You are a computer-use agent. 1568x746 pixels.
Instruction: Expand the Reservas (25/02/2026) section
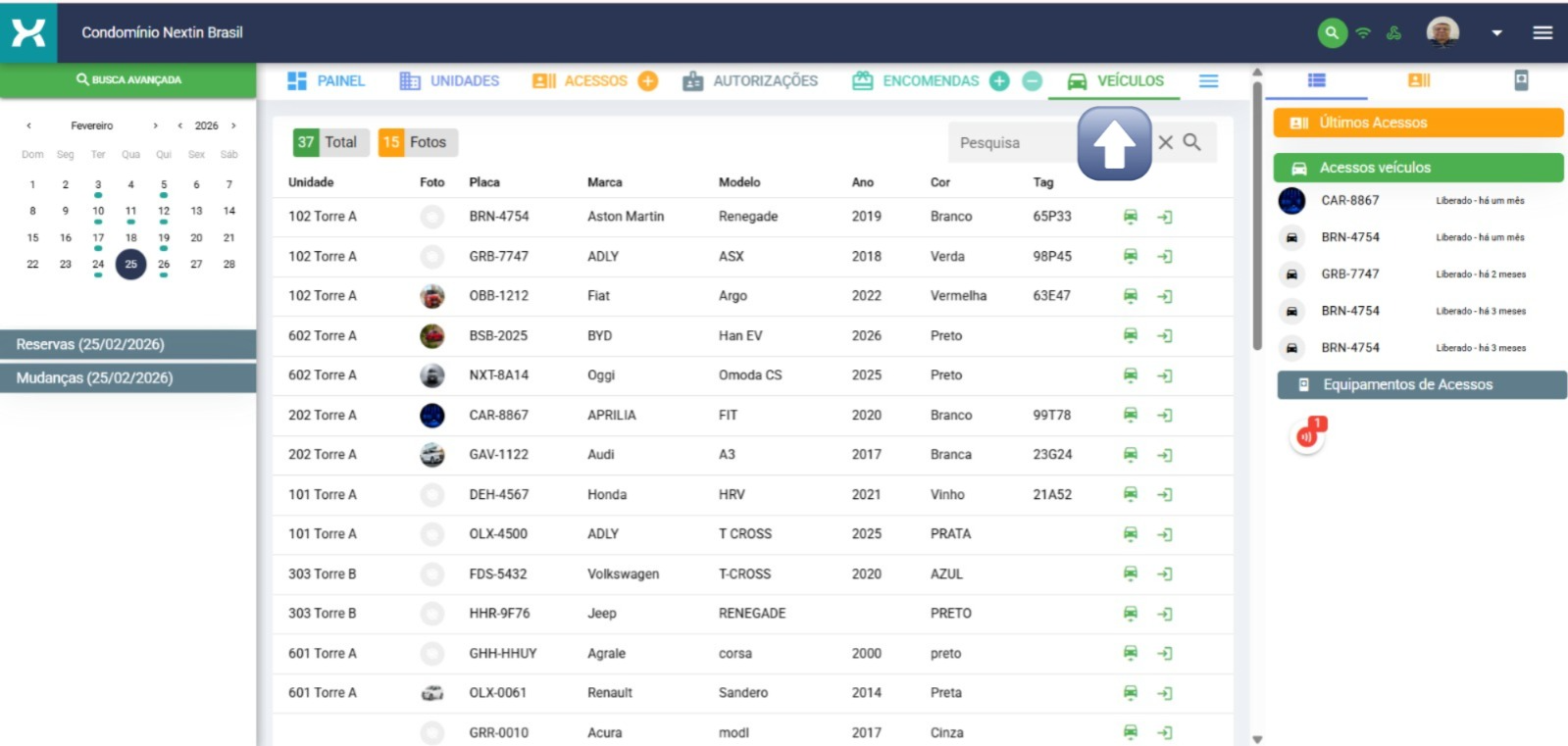(128, 344)
